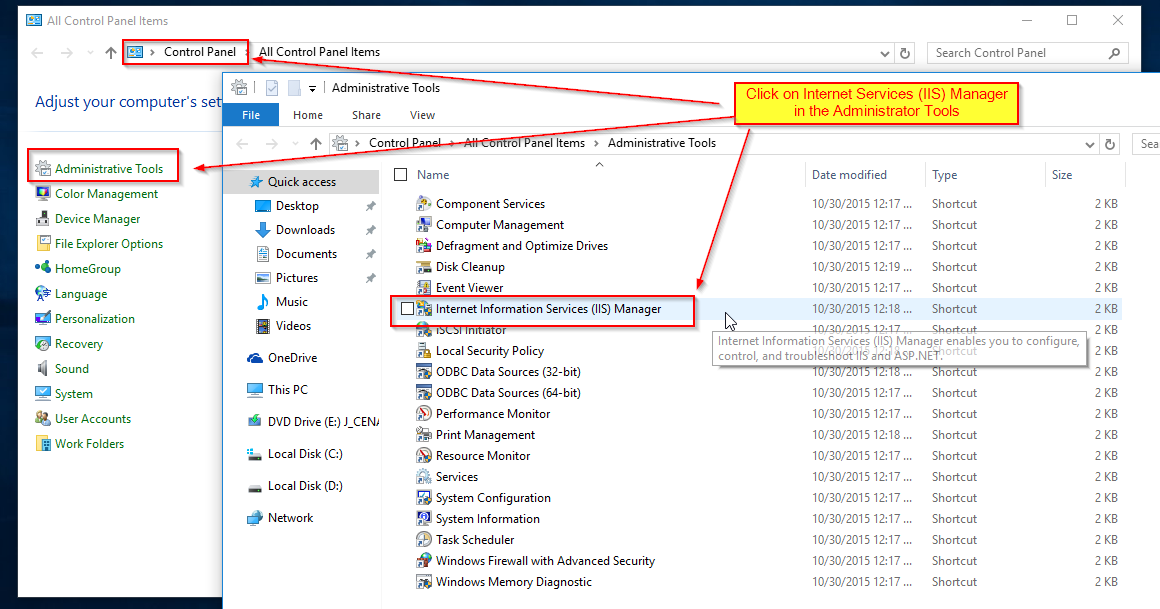Screen dimensions: 1160x609
Task: Select Downloads in navigation pane
Action: pyautogui.click(x=306, y=229)
